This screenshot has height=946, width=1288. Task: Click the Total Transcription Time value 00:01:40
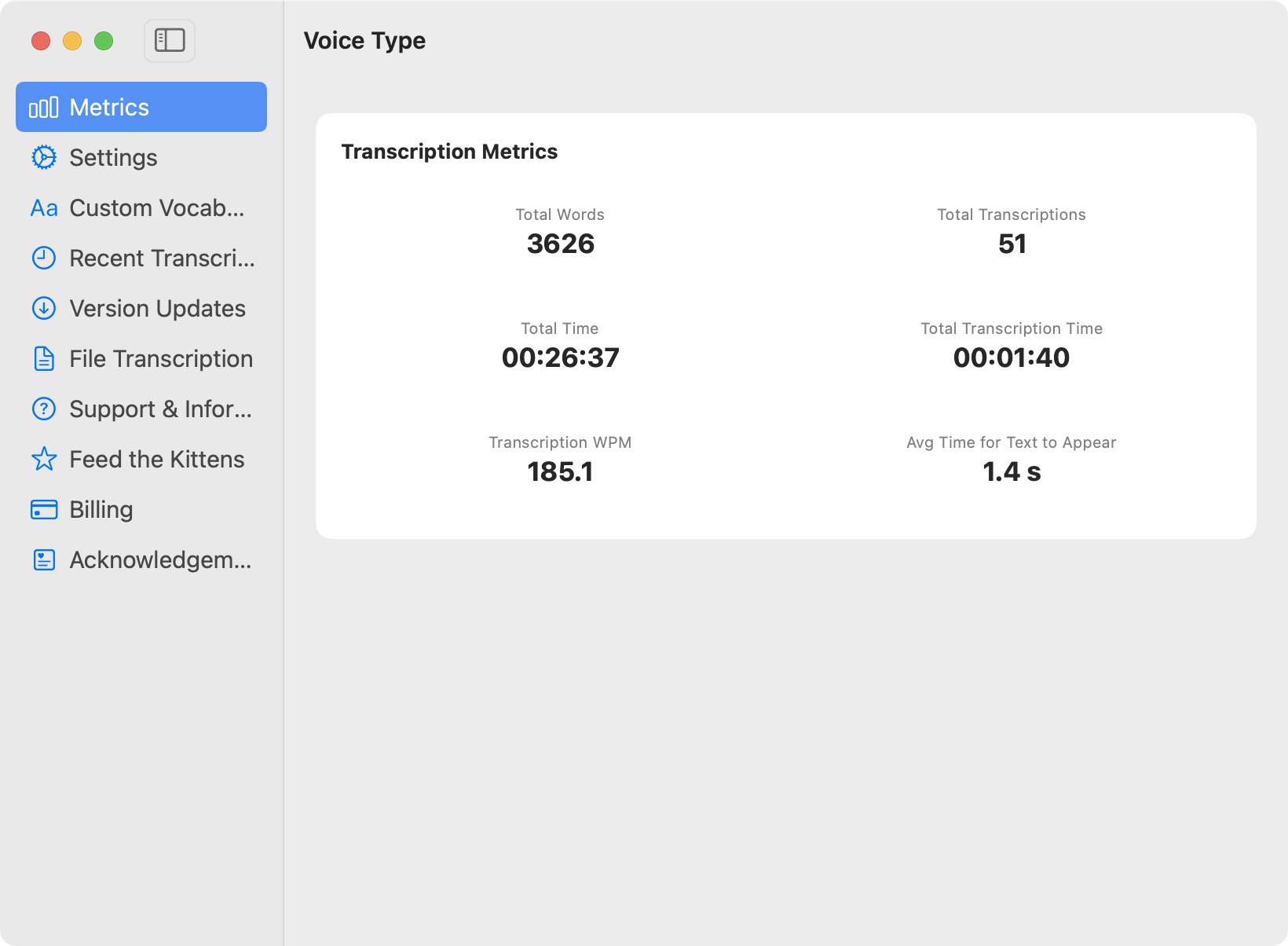[x=1012, y=357]
